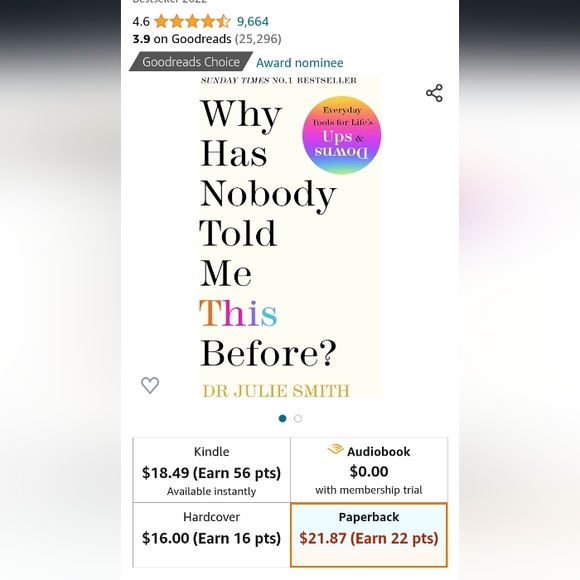The image size is (580, 580).
Task: Choose the Kindle format at $18.49
Action: (x=212, y=470)
